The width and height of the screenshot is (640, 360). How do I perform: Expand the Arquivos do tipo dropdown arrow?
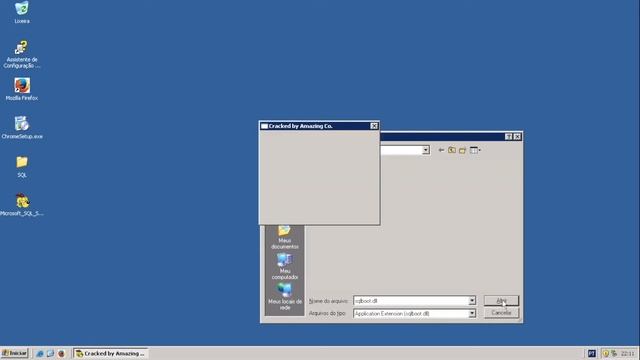[x=472, y=313]
